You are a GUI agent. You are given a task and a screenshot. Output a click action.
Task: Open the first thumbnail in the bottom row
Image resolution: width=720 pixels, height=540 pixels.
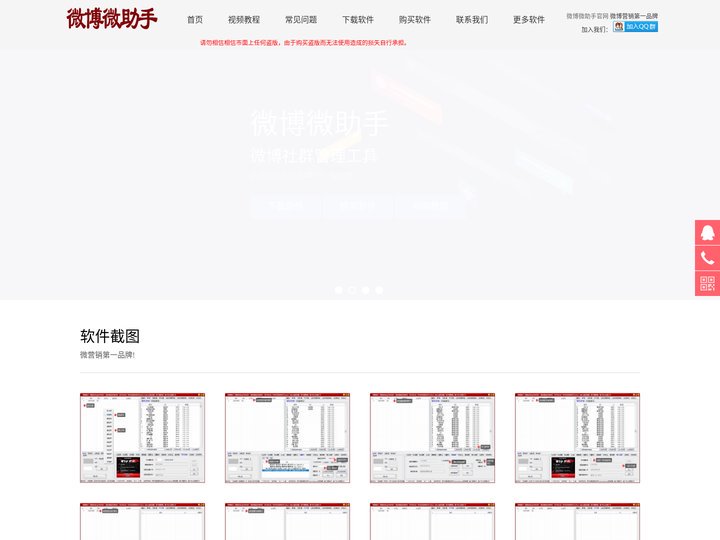142,522
